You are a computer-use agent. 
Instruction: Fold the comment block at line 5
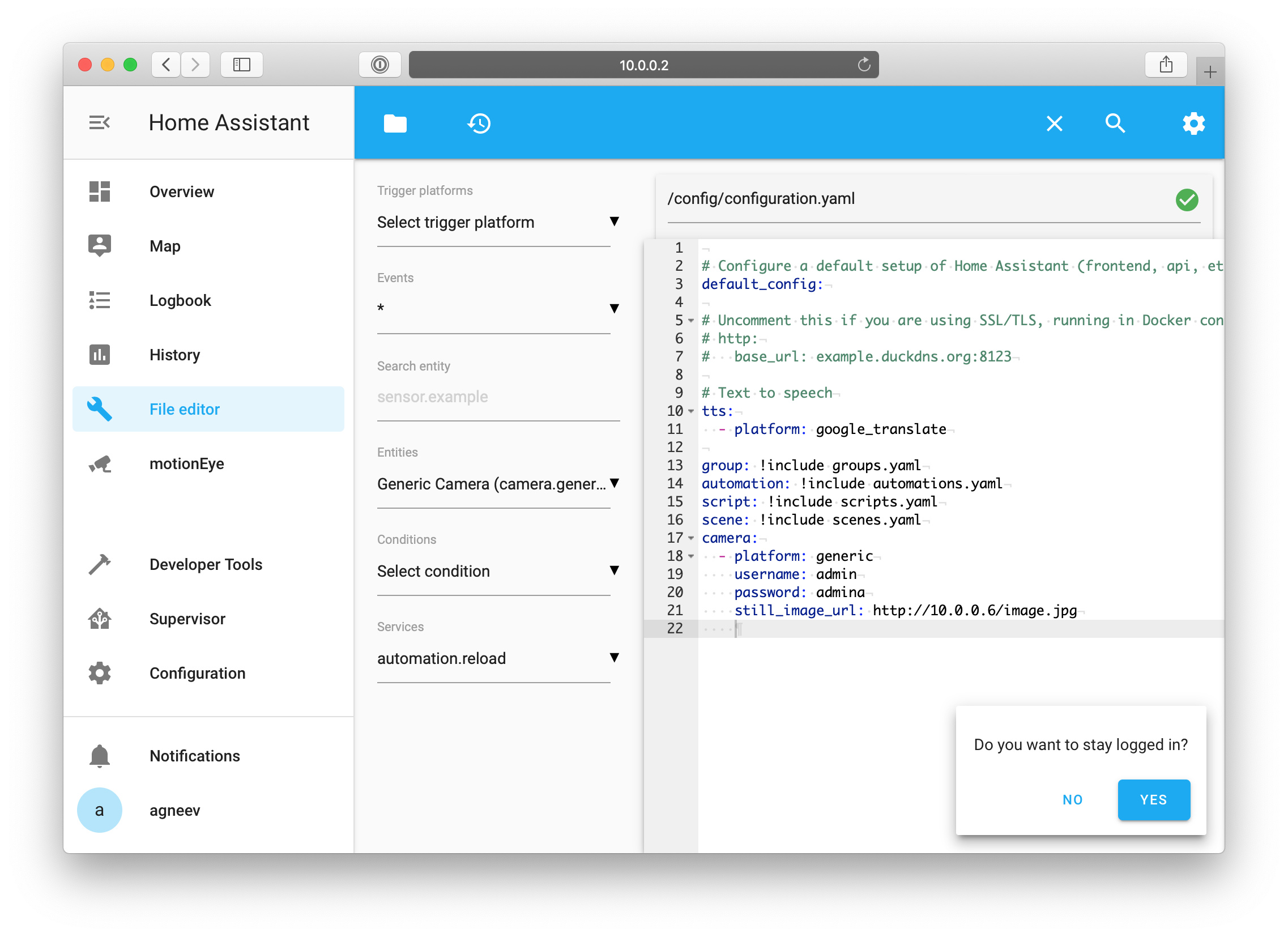tap(690, 320)
